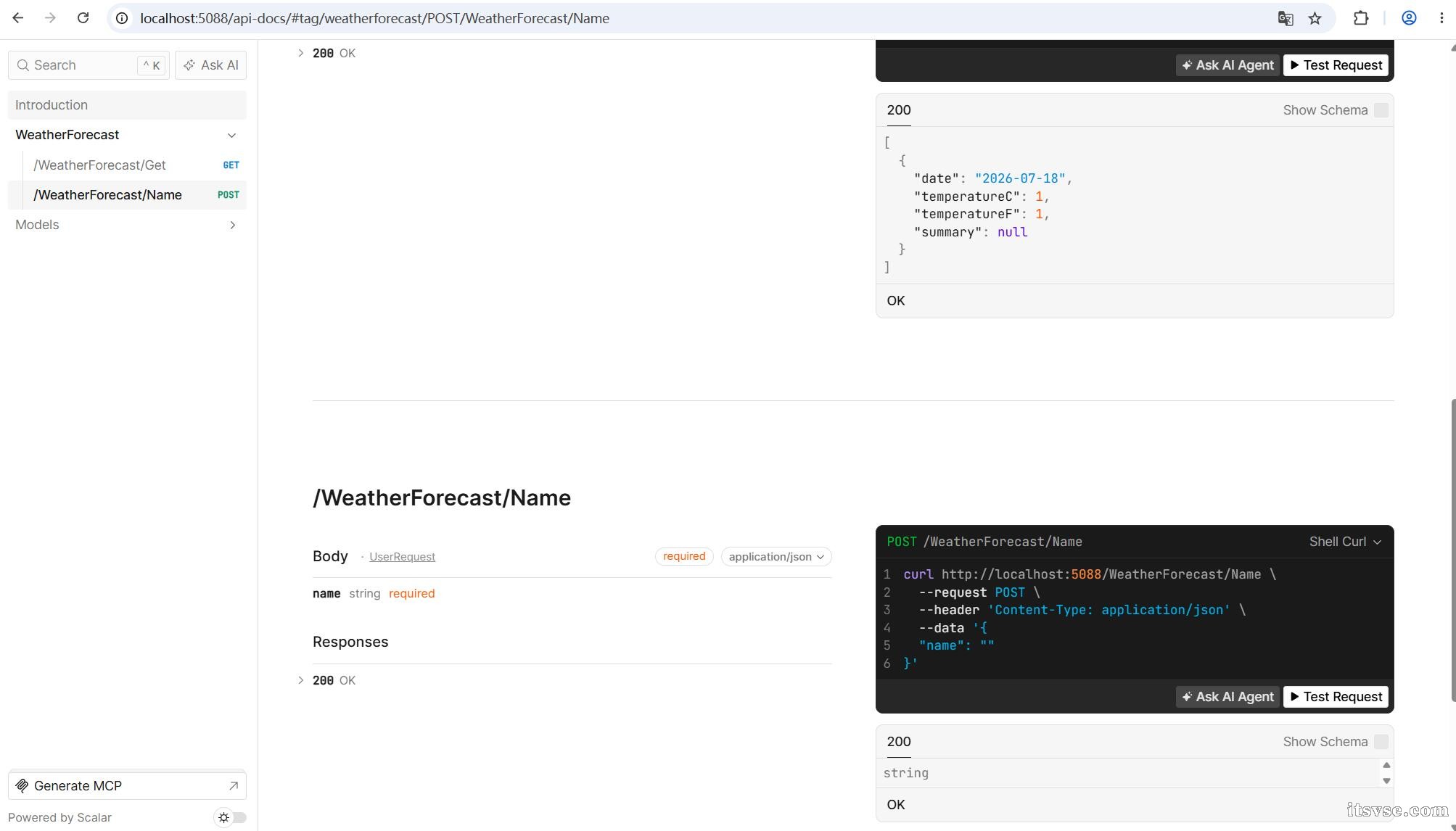Viewport: 1456px width, 831px height.
Task: Click Test Request for POST /WeatherForecast/Name
Action: pyautogui.click(x=1336, y=697)
